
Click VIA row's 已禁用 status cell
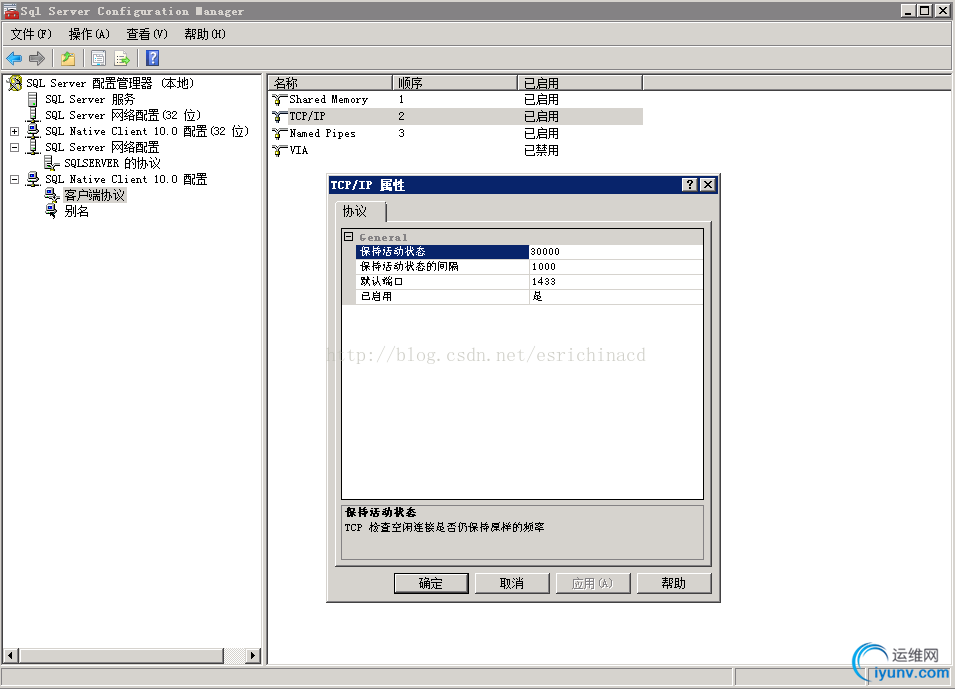pyautogui.click(x=541, y=150)
